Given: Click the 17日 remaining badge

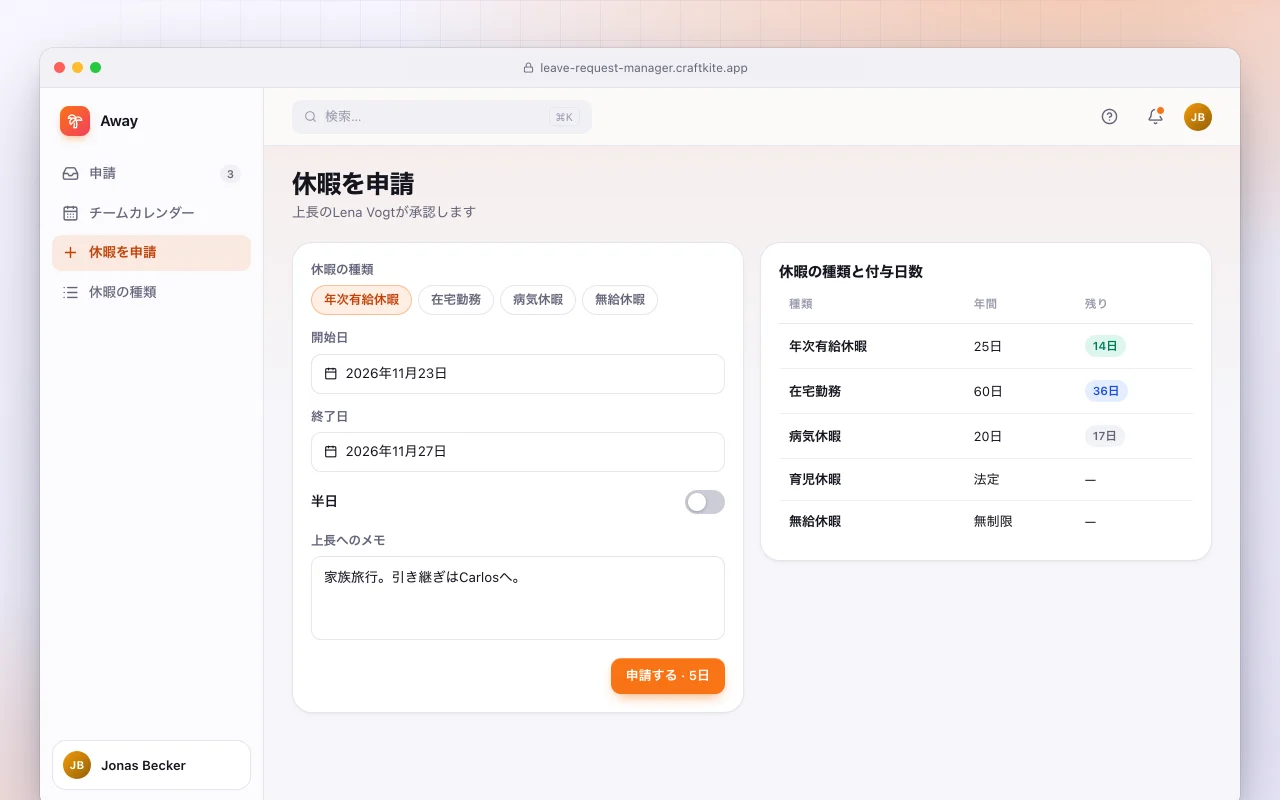Looking at the screenshot, I should point(1105,436).
